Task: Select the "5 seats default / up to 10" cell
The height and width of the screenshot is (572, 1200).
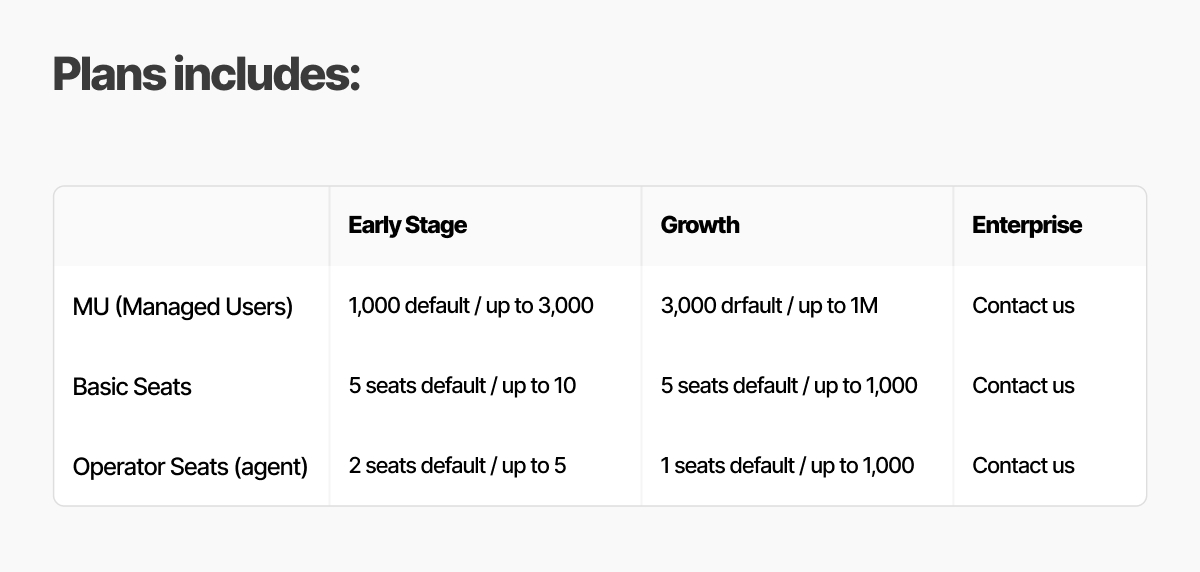Action: pyautogui.click(x=462, y=385)
